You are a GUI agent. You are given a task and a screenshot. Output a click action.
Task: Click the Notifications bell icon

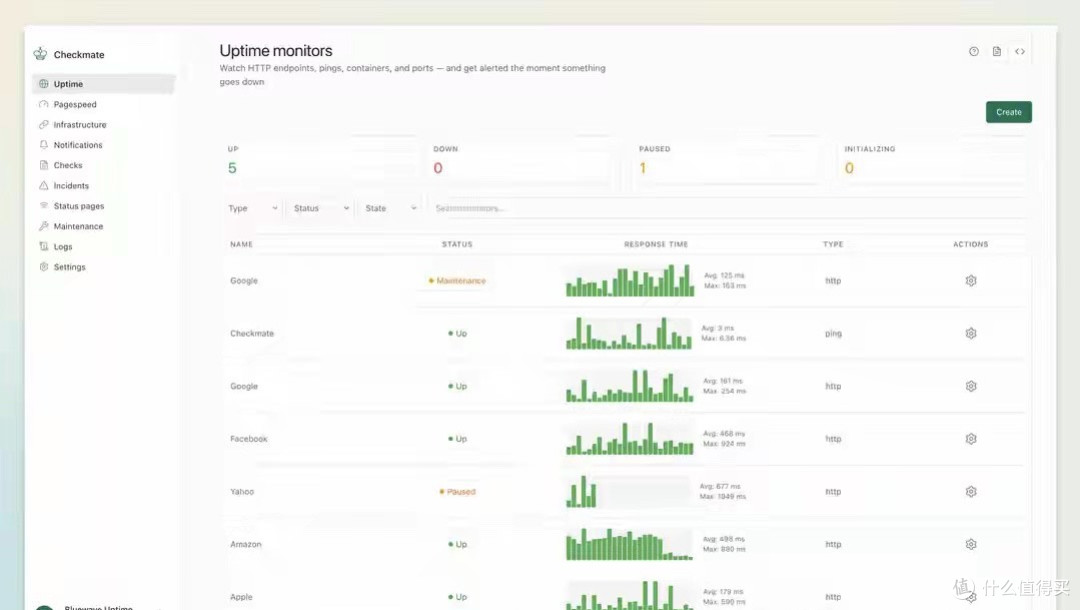pyautogui.click(x=43, y=145)
